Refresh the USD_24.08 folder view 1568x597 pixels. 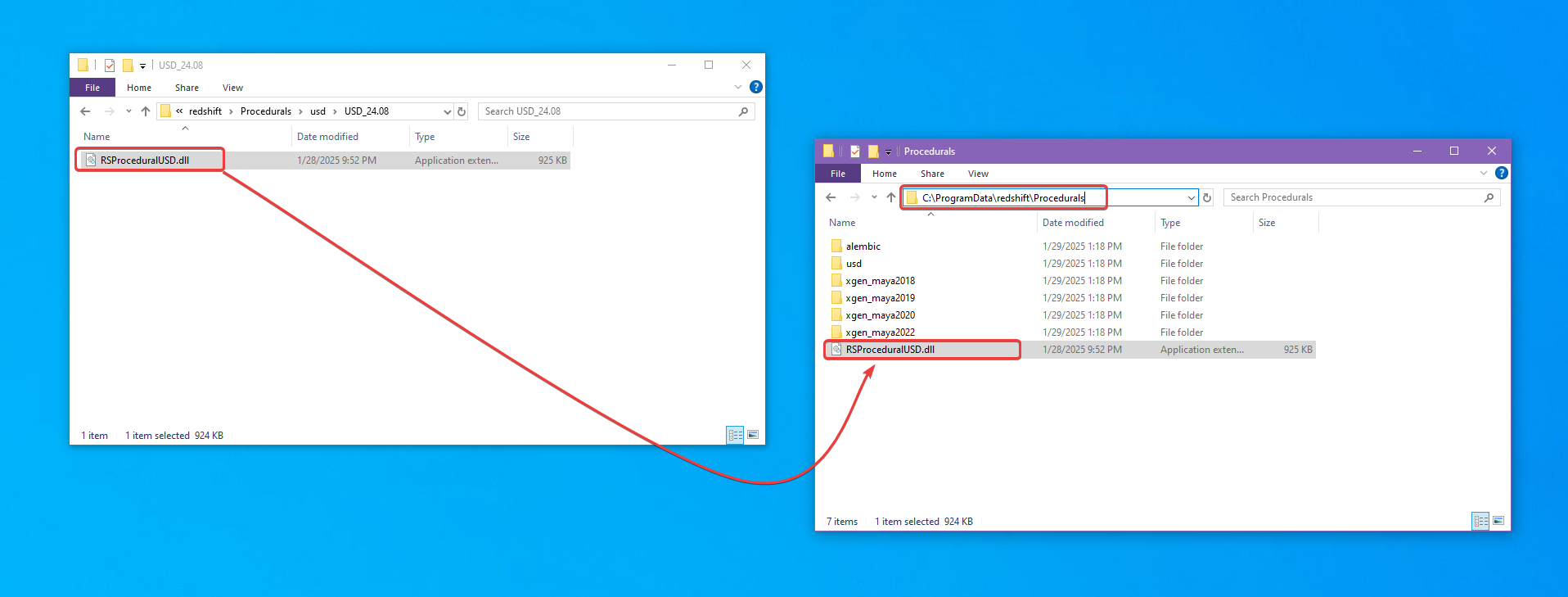pos(462,111)
